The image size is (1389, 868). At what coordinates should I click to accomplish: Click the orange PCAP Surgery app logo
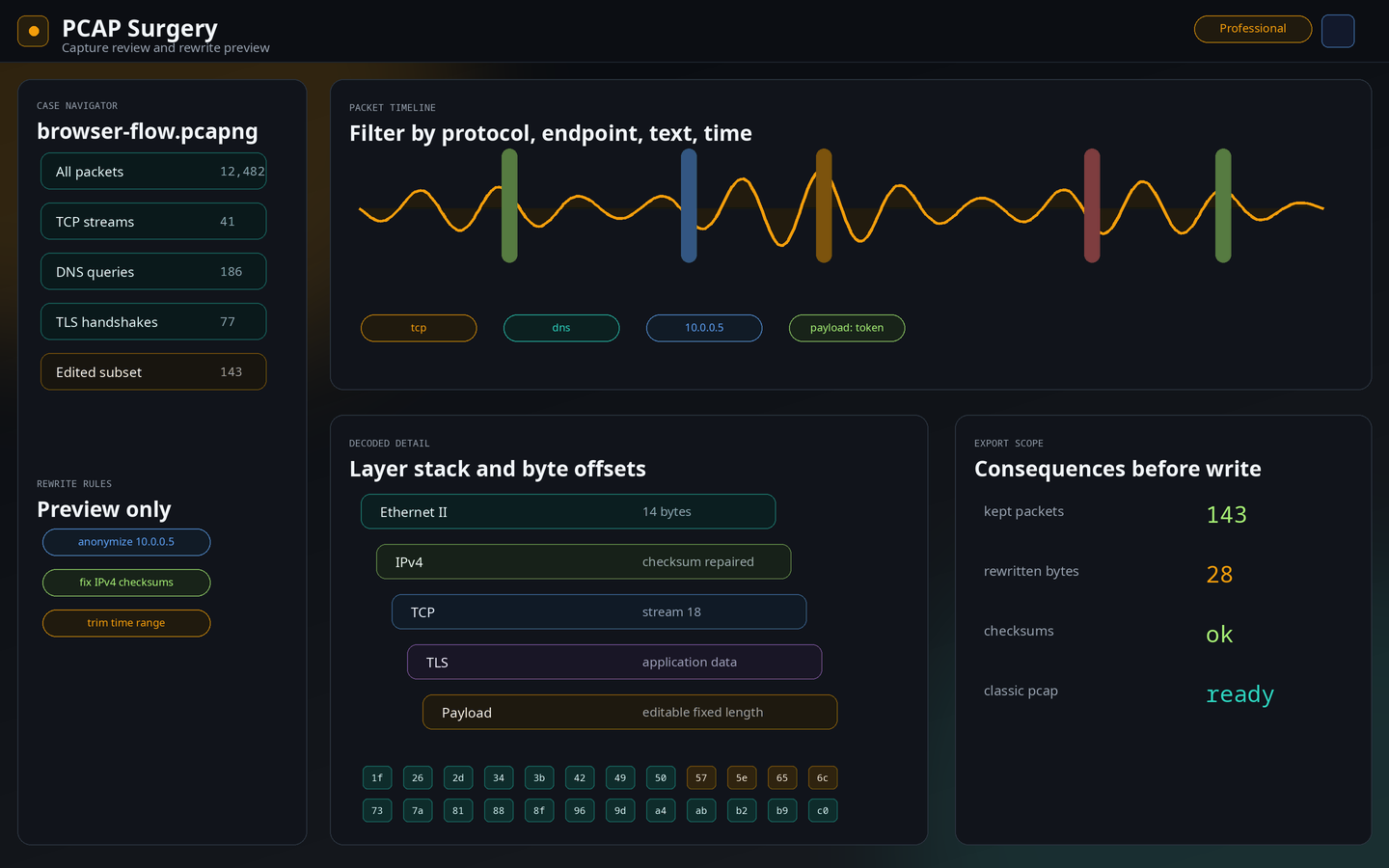point(33,31)
